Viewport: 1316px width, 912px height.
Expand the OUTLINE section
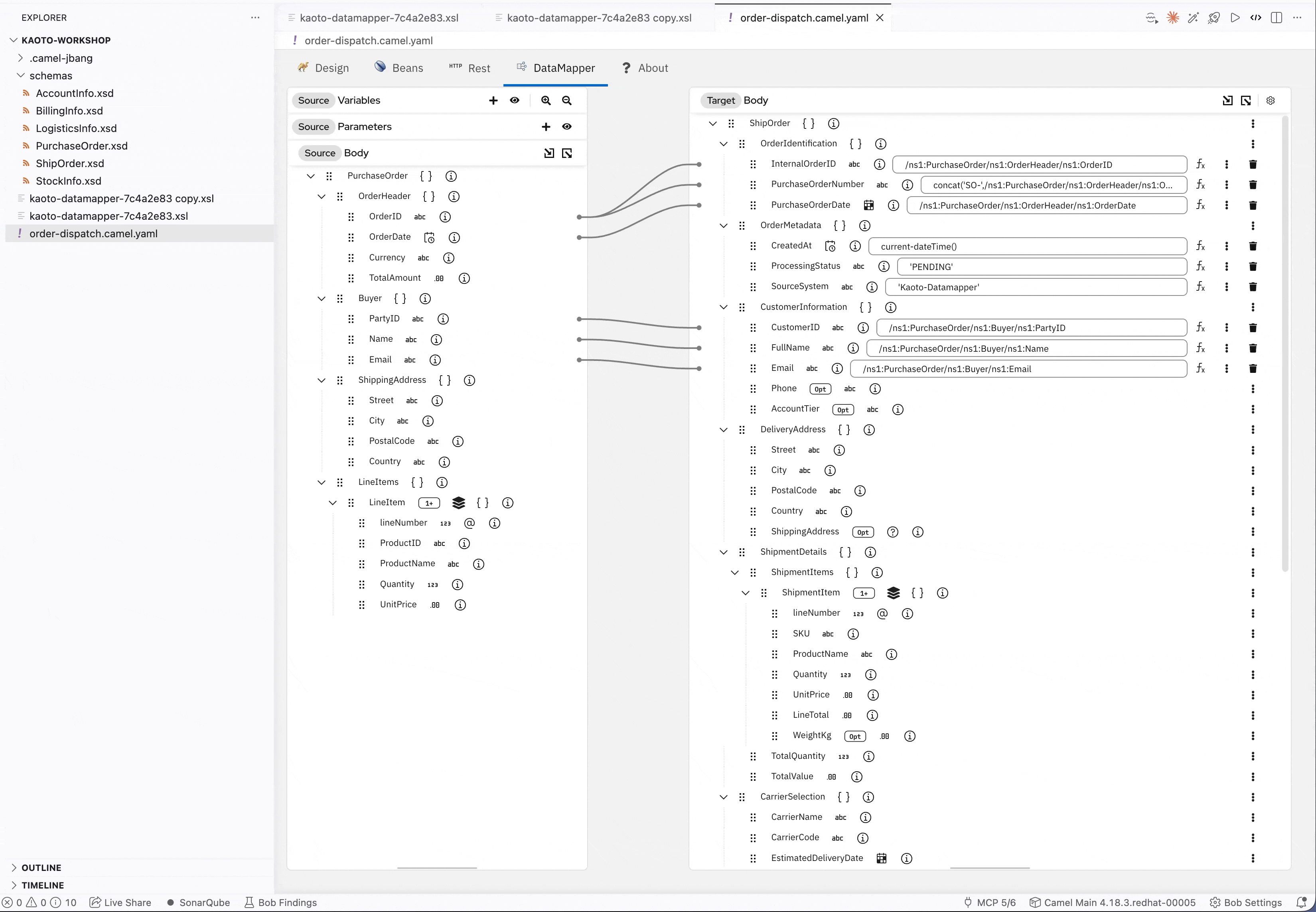(x=41, y=867)
